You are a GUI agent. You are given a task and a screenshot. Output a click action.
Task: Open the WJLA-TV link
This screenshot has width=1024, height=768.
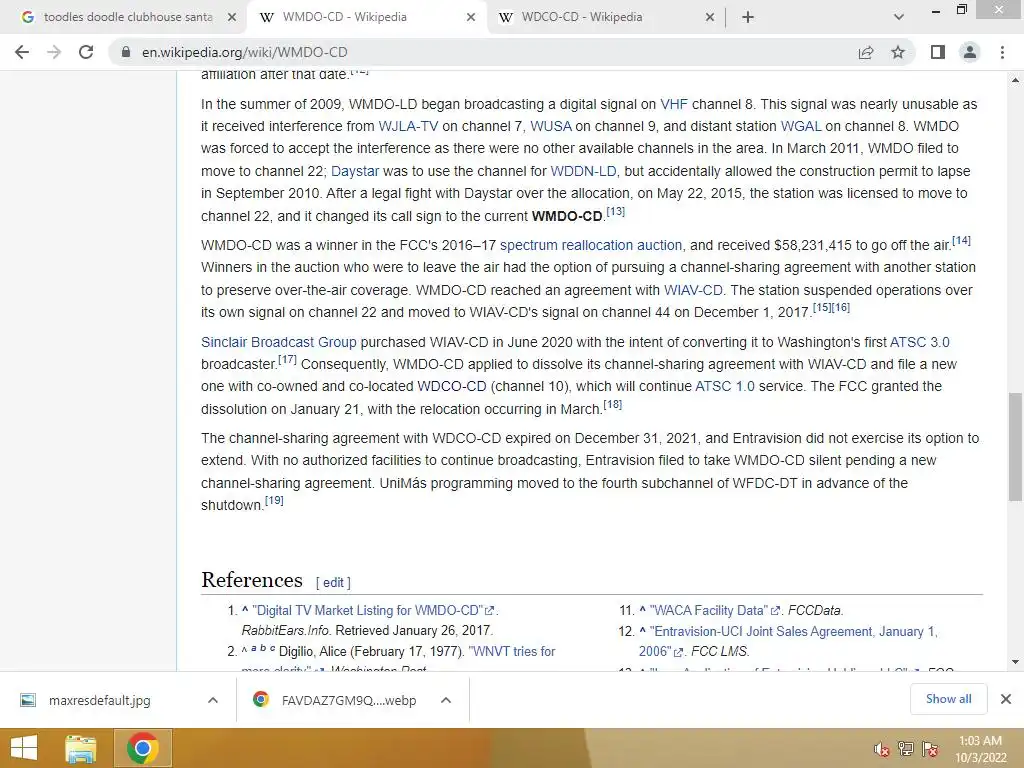tap(408, 126)
